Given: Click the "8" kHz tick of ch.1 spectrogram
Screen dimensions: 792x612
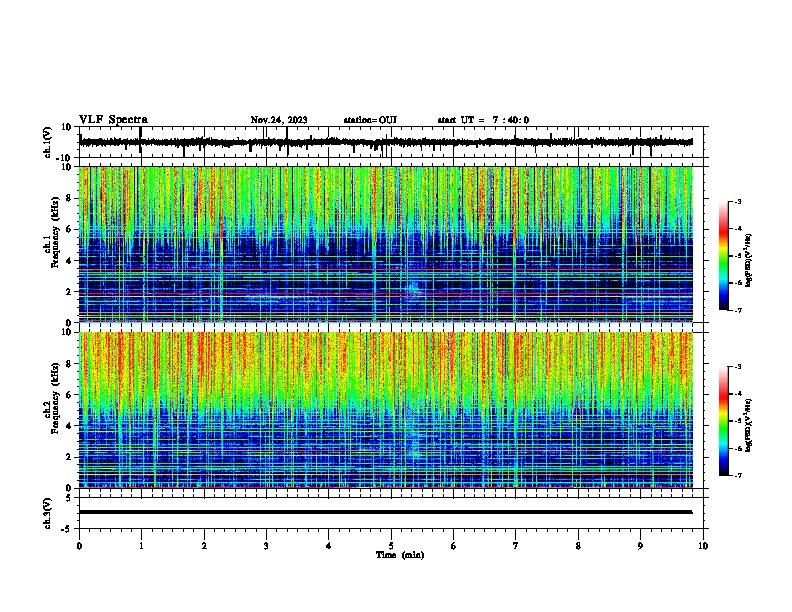Looking at the screenshot, I should click(x=69, y=198).
